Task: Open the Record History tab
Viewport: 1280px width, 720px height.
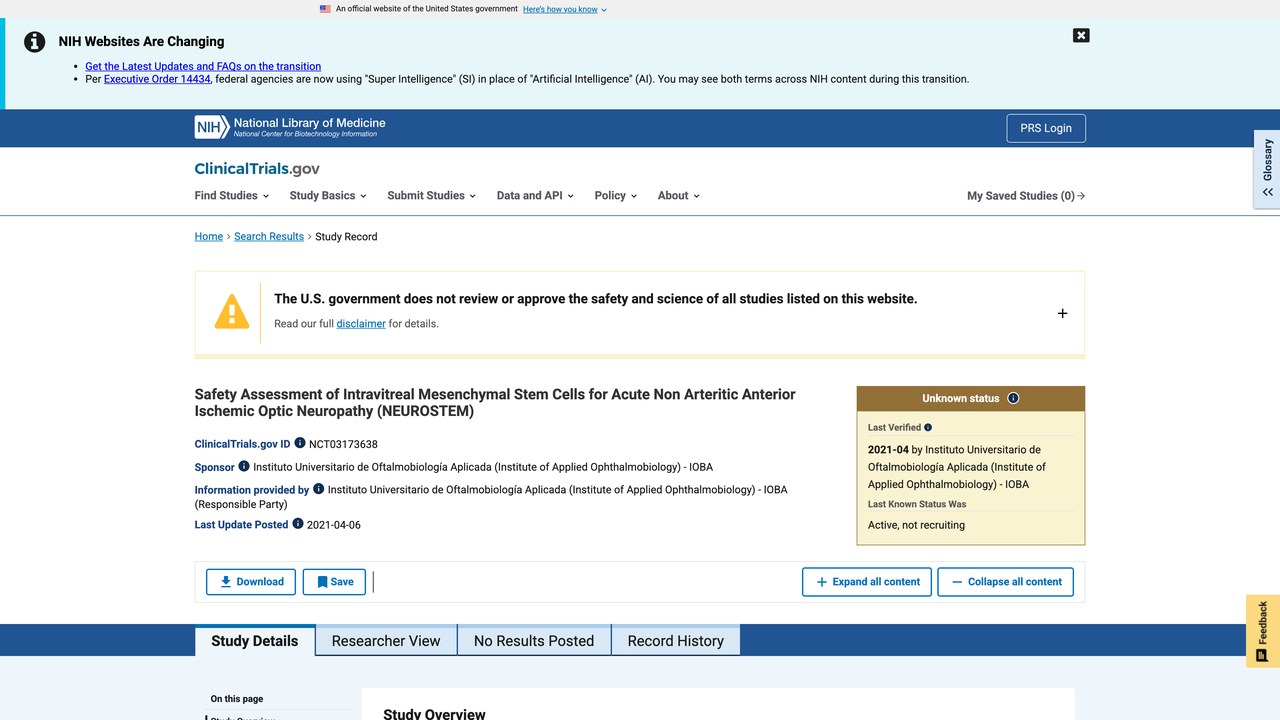Action: tap(676, 641)
